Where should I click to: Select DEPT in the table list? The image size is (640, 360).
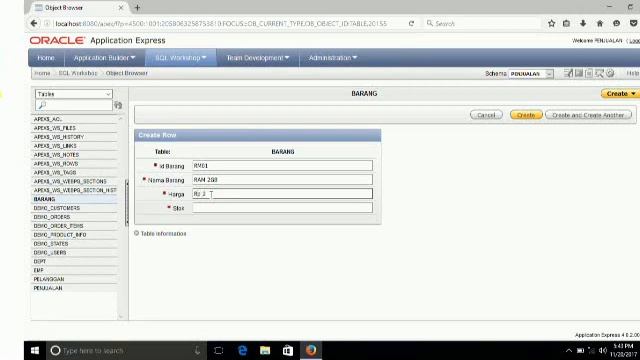40,262
